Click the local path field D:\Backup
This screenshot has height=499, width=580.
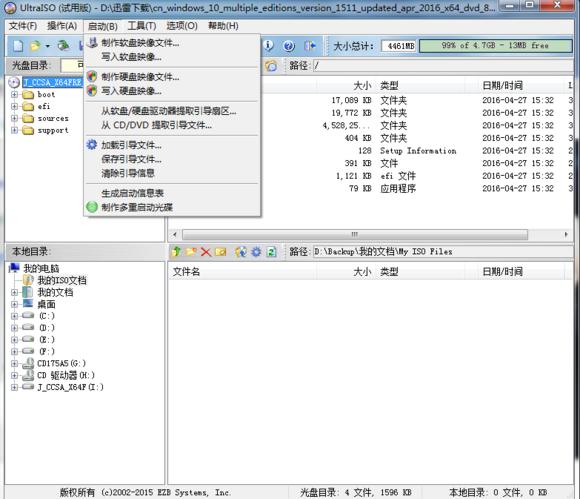pos(443,252)
